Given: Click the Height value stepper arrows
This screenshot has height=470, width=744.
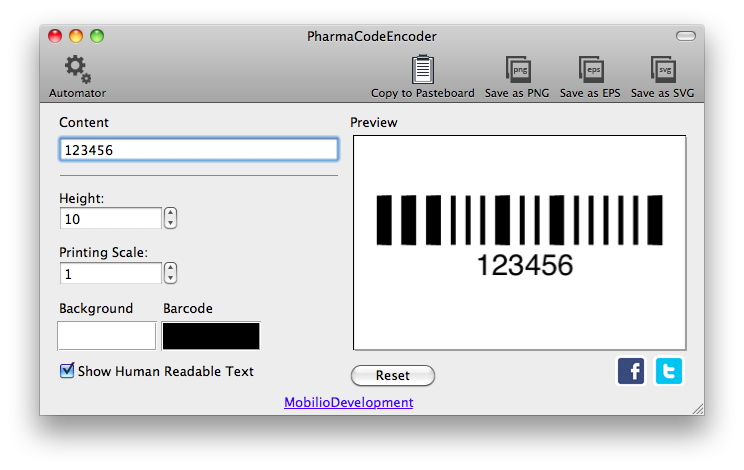Looking at the screenshot, I should pos(170,218).
